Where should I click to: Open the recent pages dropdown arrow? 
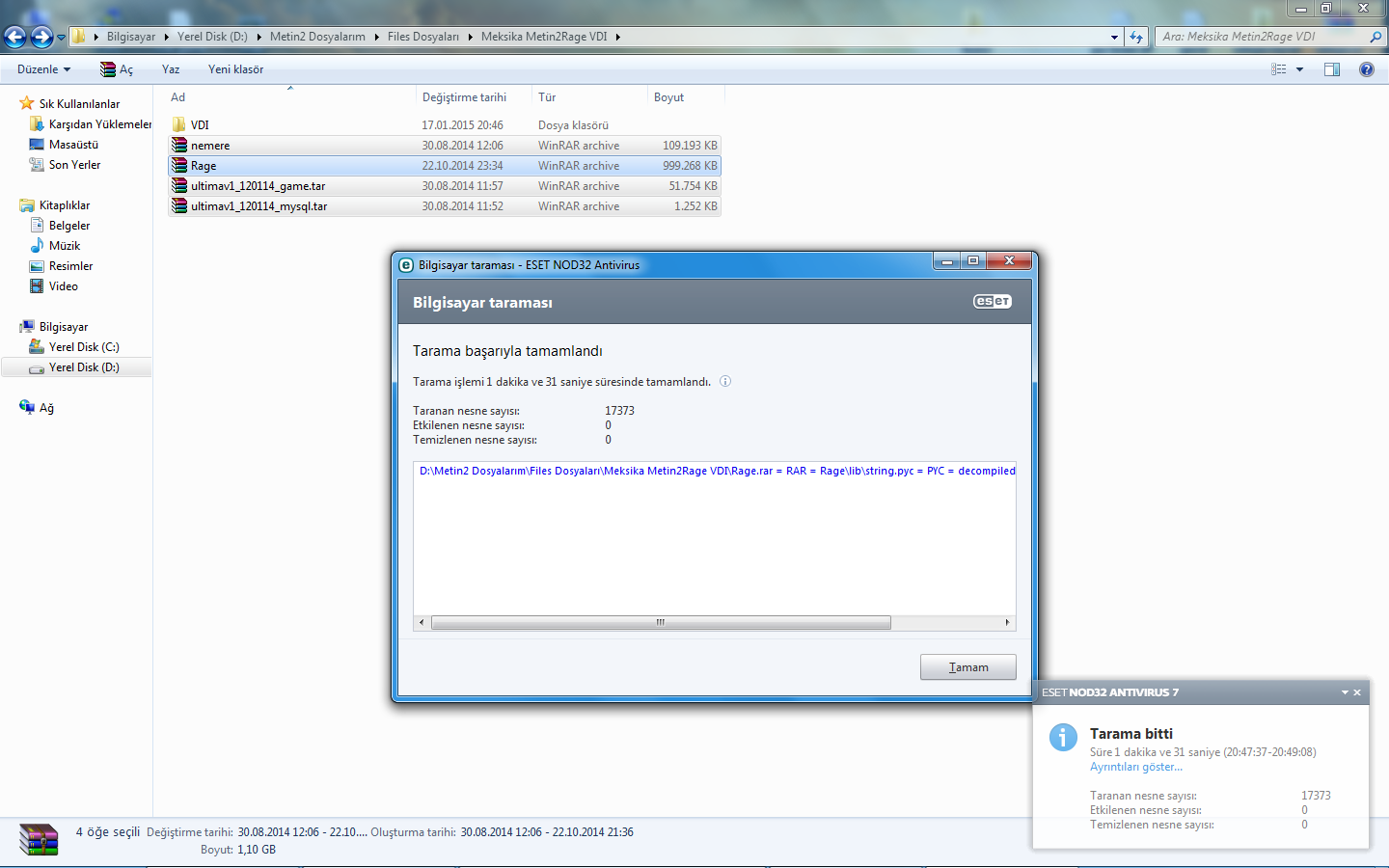tap(61, 38)
